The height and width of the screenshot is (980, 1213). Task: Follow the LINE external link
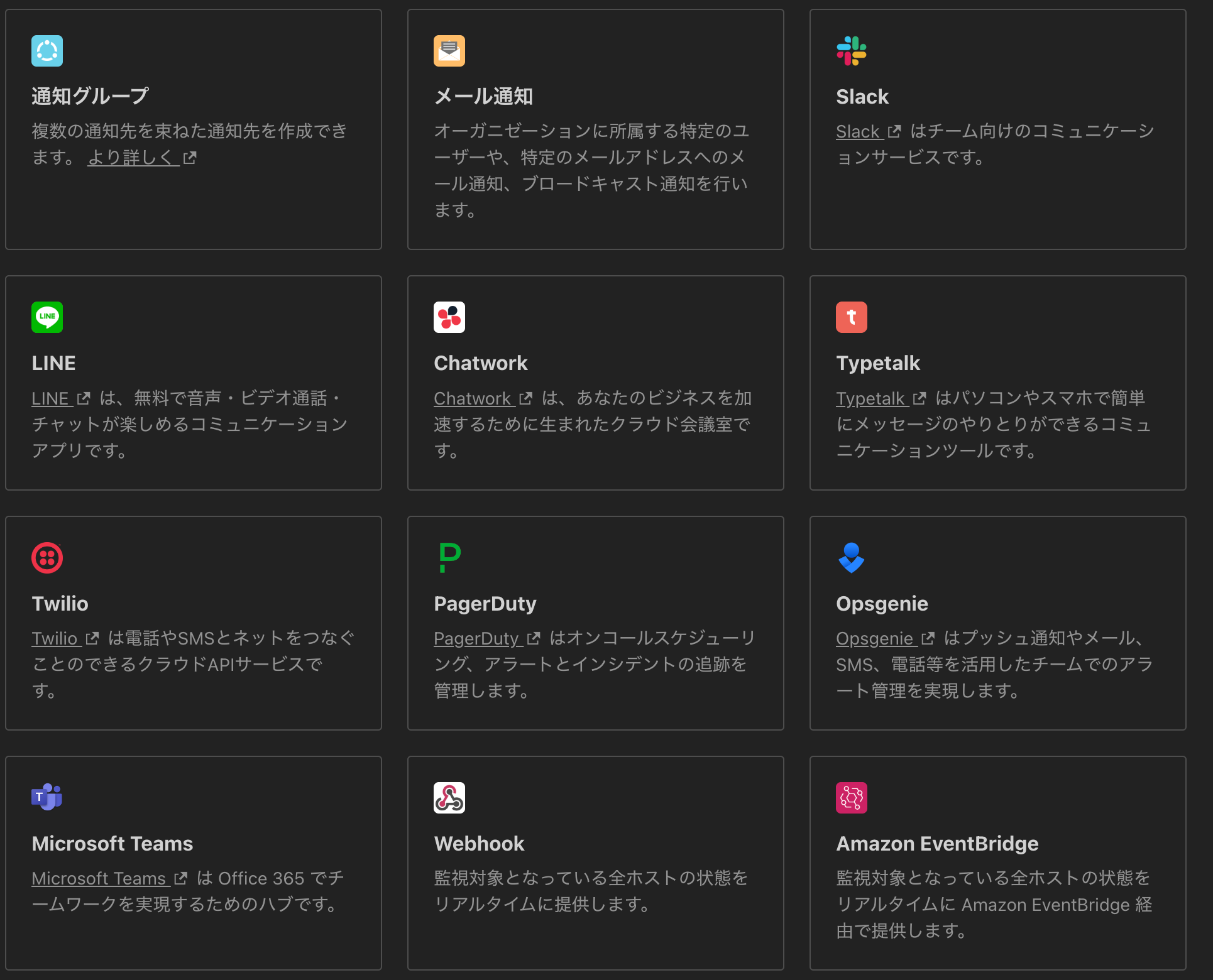pos(53,398)
